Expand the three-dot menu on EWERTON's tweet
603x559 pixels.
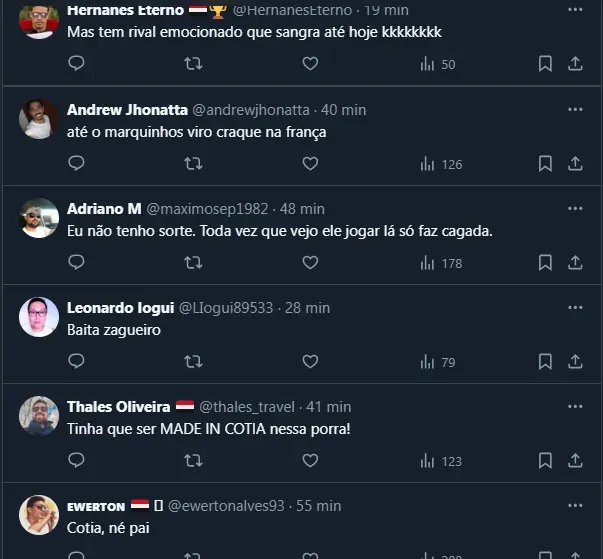tap(575, 505)
